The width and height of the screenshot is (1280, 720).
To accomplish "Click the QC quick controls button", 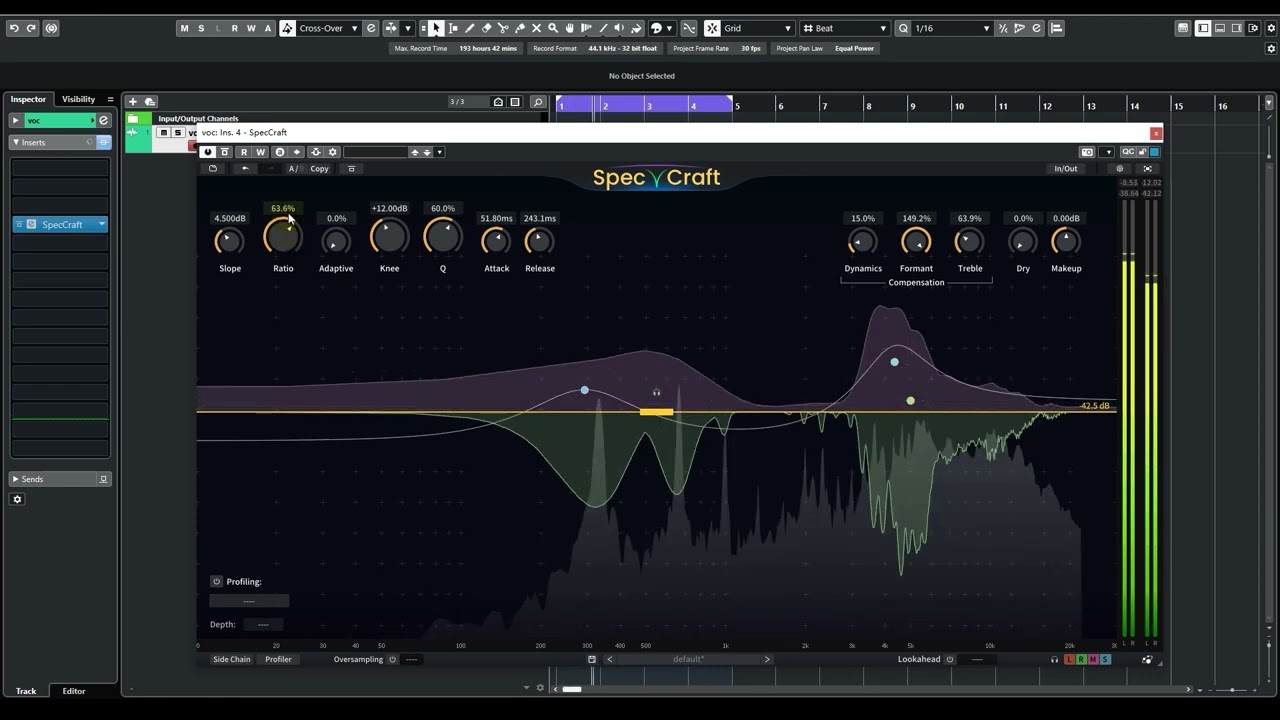I will pyautogui.click(x=1128, y=152).
